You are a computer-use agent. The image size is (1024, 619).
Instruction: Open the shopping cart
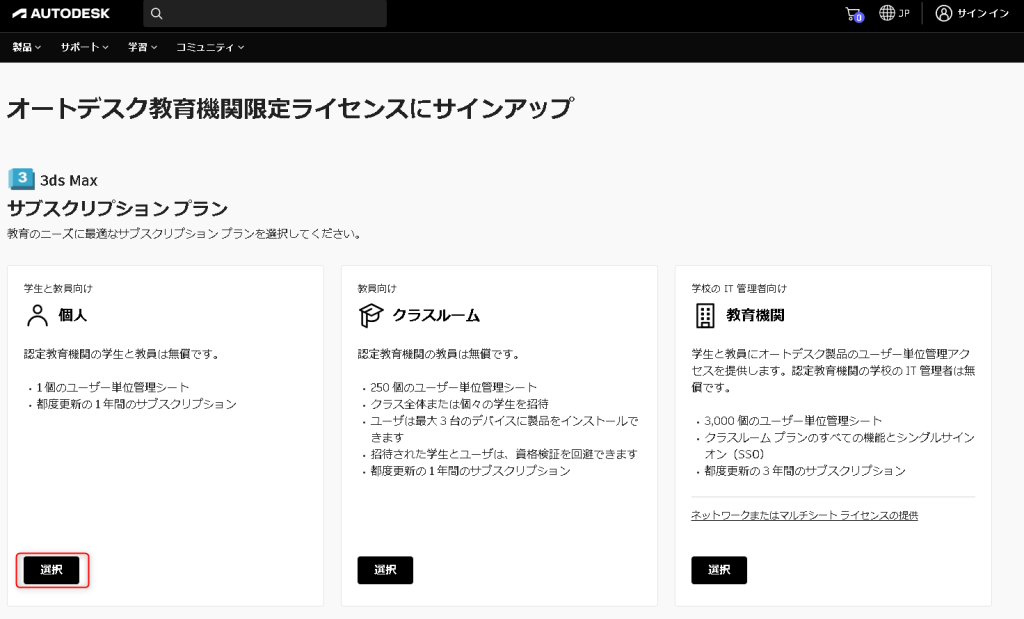coord(852,14)
